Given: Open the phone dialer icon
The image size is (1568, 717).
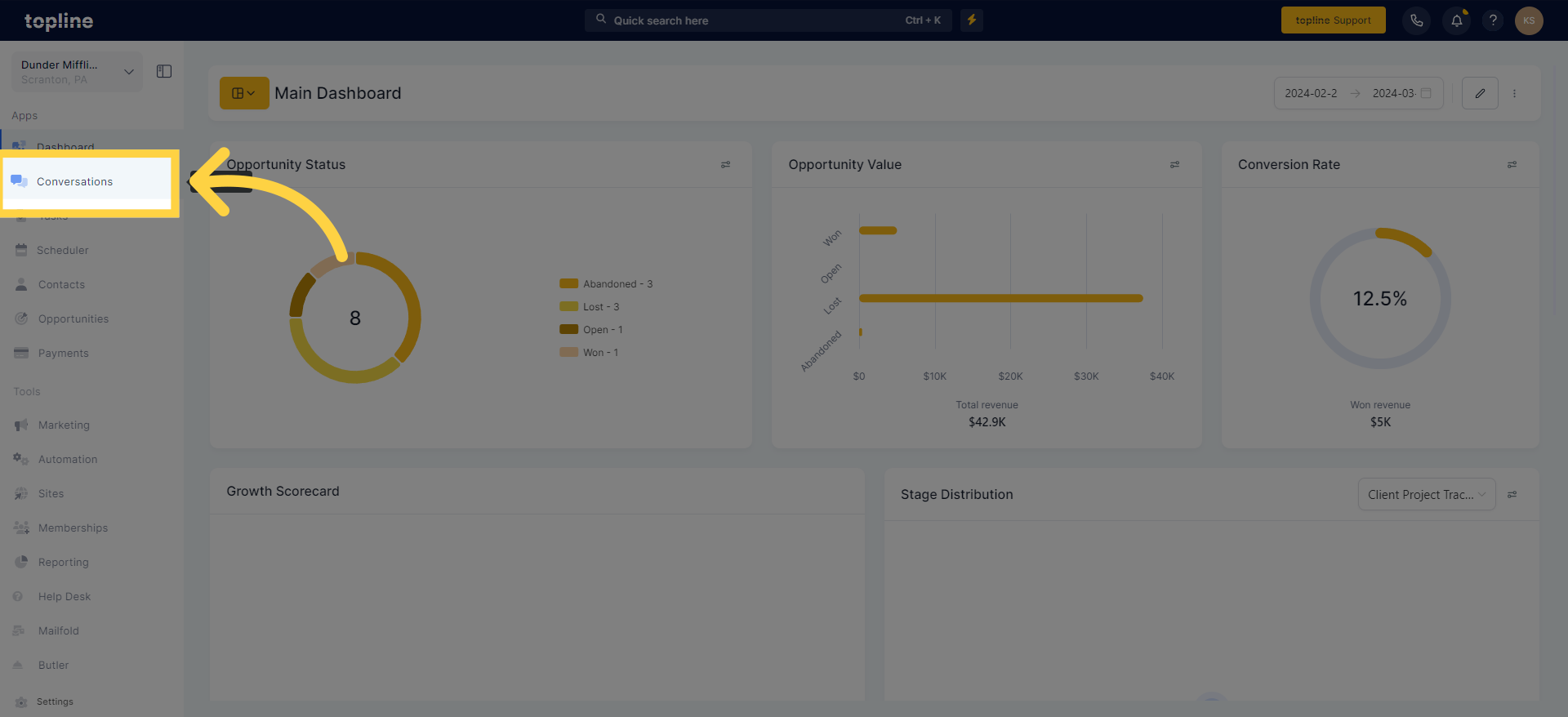Looking at the screenshot, I should click(x=1417, y=20).
